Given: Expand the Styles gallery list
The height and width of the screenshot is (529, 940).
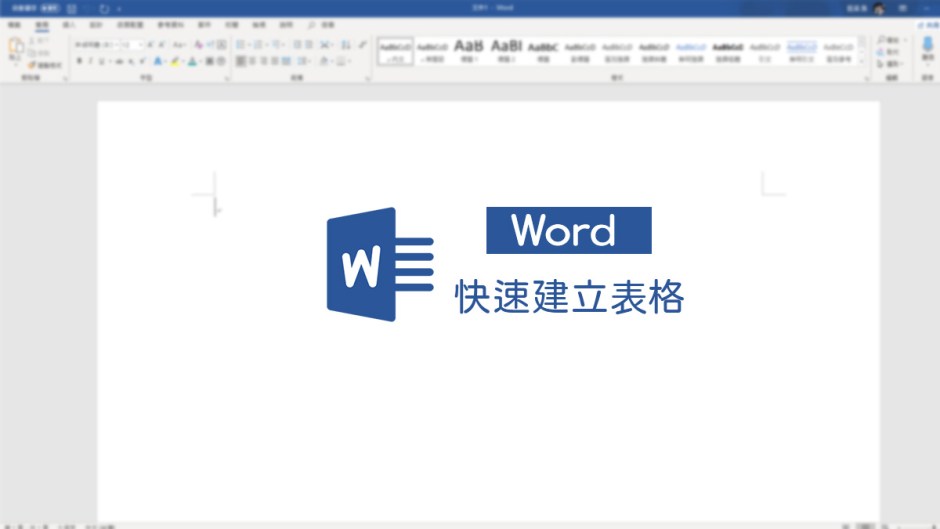Looking at the screenshot, I should (x=864, y=64).
